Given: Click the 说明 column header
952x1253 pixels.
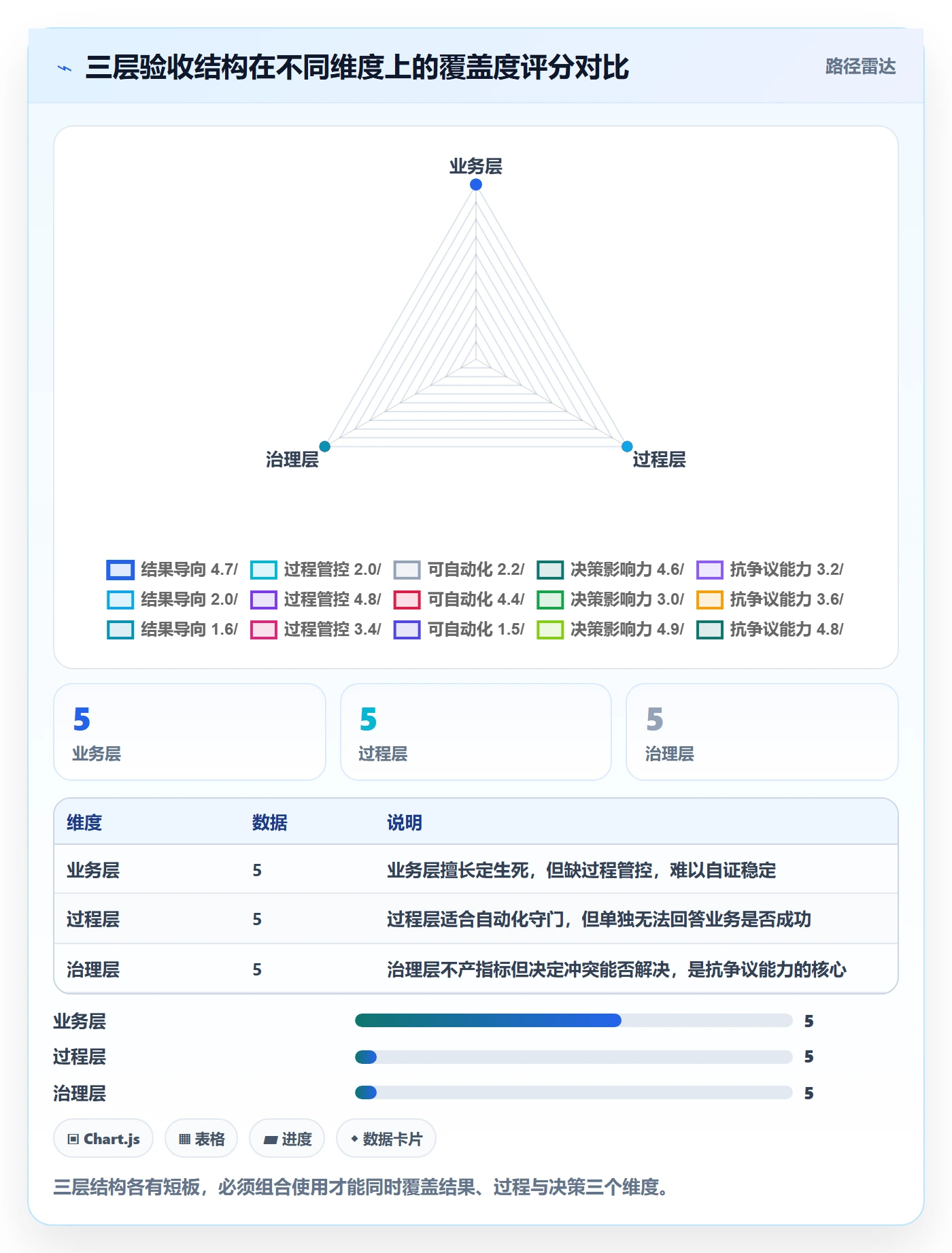Looking at the screenshot, I should [x=405, y=822].
